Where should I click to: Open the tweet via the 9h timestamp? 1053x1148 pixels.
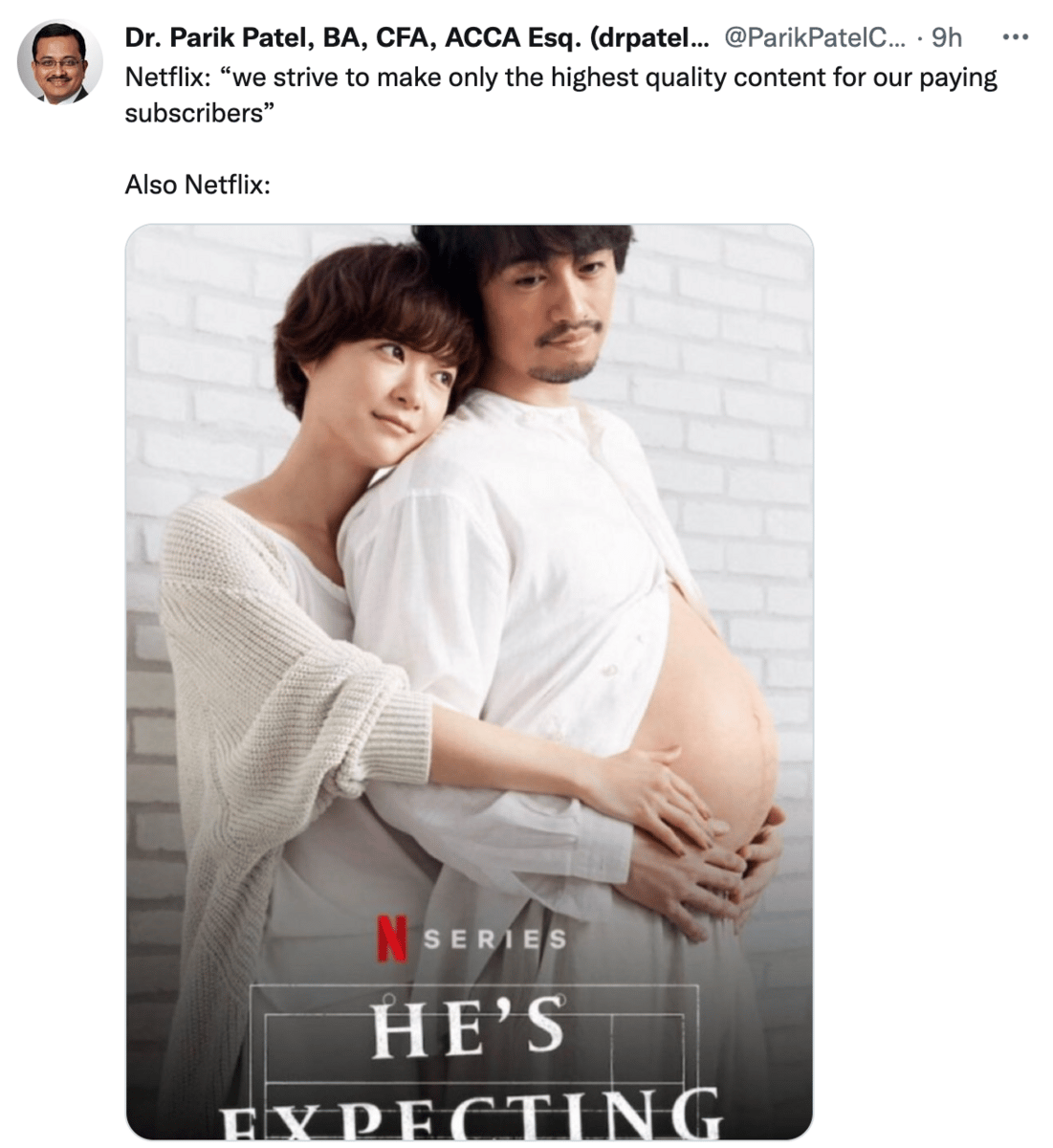(x=946, y=37)
